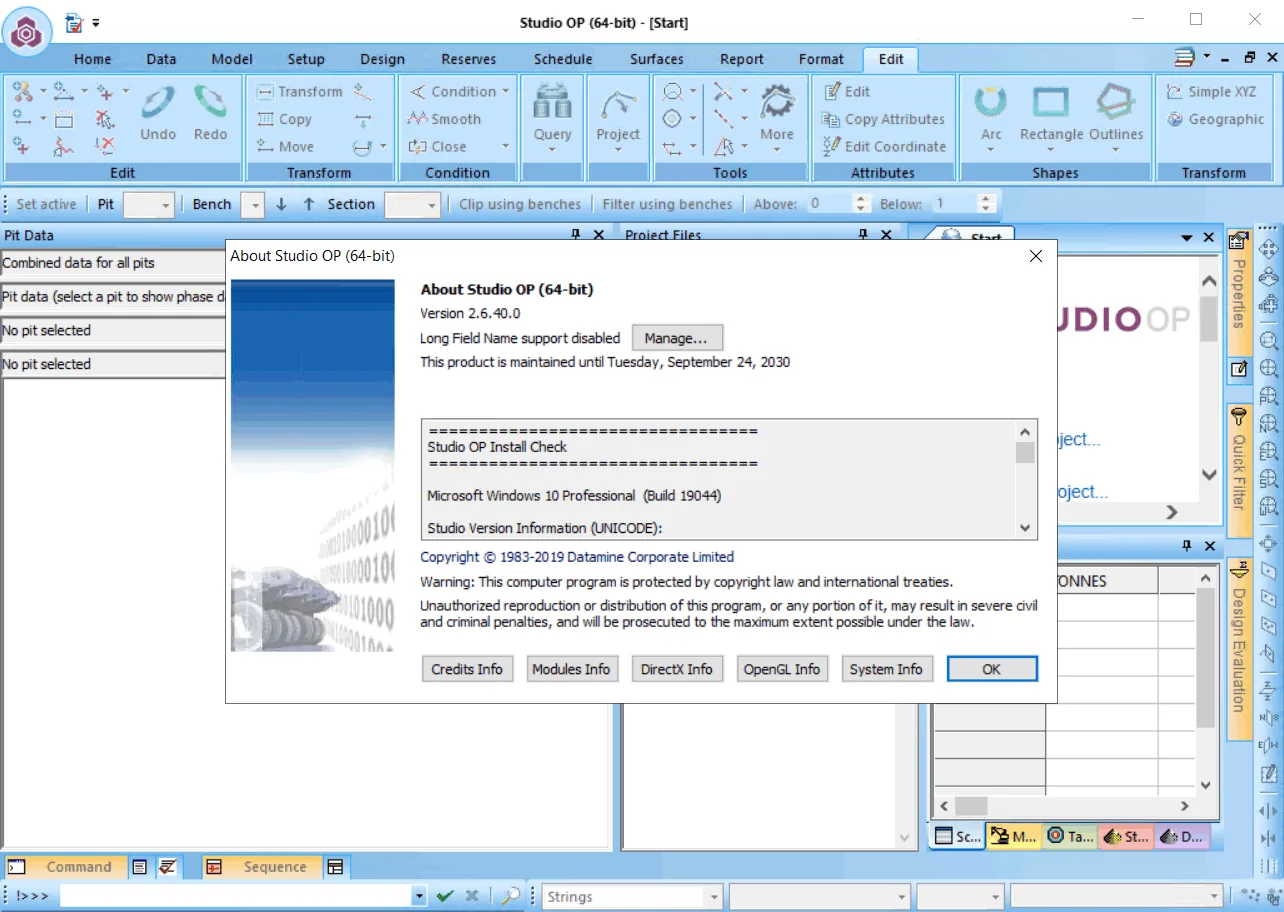Viewport: 1284px width, 912px height.
Task: Toggle the Pit Data panel pin
Action: [575, 235]
